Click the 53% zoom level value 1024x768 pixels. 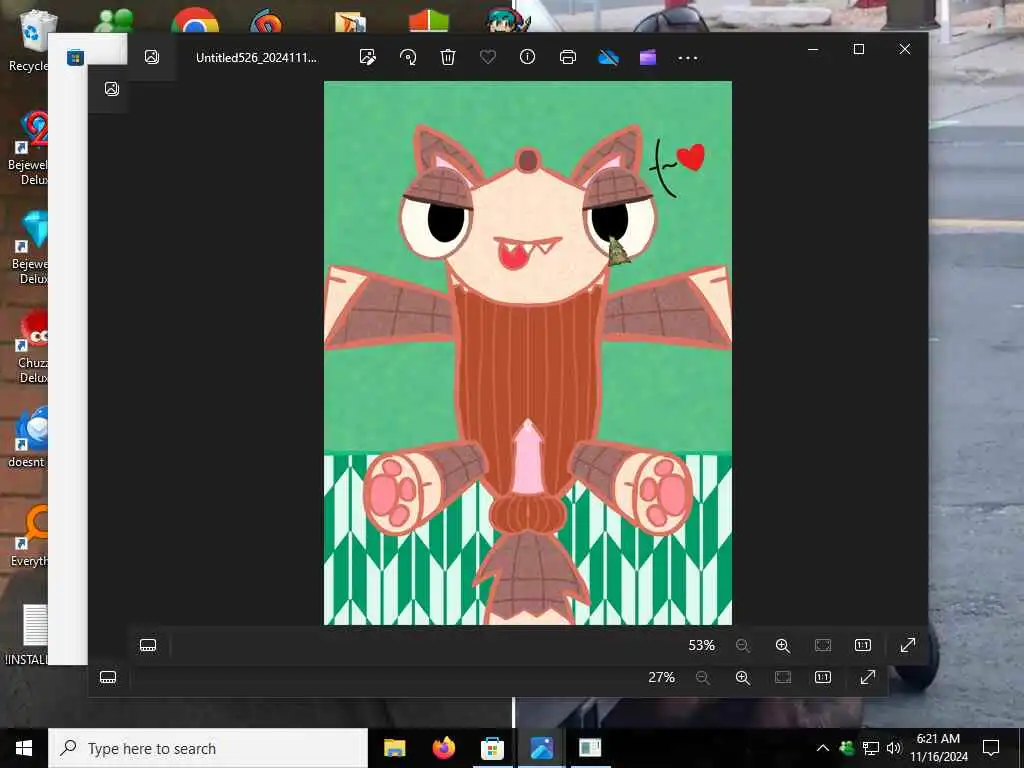tap(701, 645)
